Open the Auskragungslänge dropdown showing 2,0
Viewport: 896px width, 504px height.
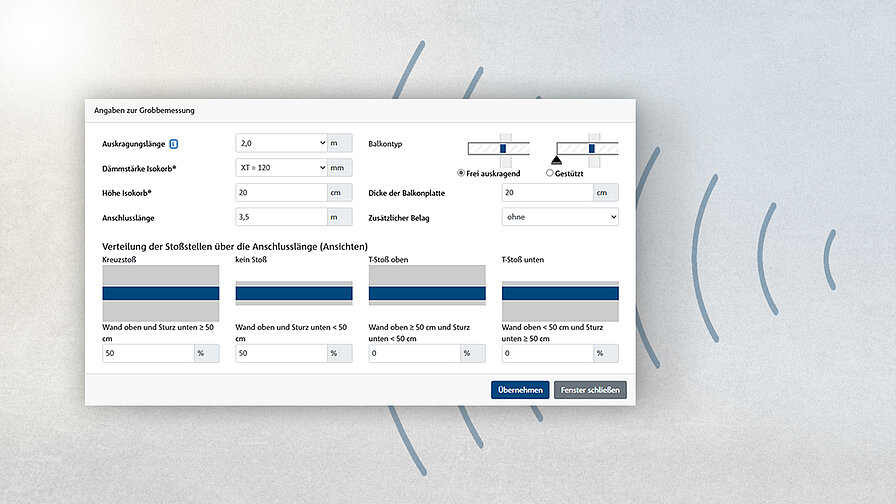[x=281, y=143]
